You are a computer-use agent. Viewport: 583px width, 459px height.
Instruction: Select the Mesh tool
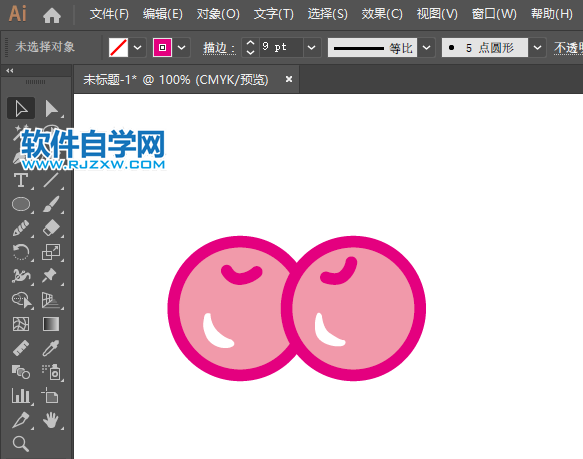tap(21, 324)
